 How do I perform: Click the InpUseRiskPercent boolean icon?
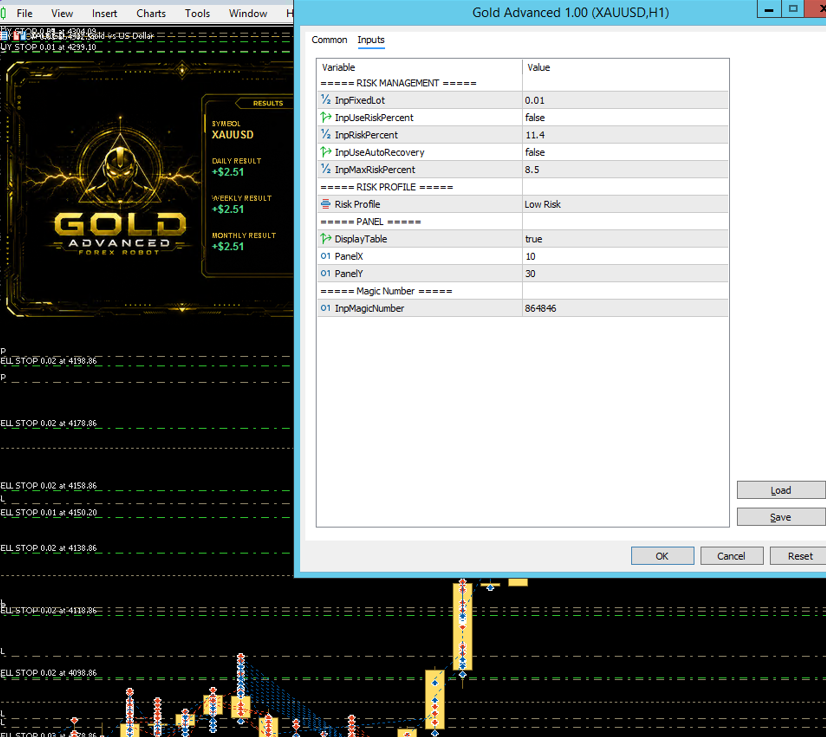tap(326, 117)
